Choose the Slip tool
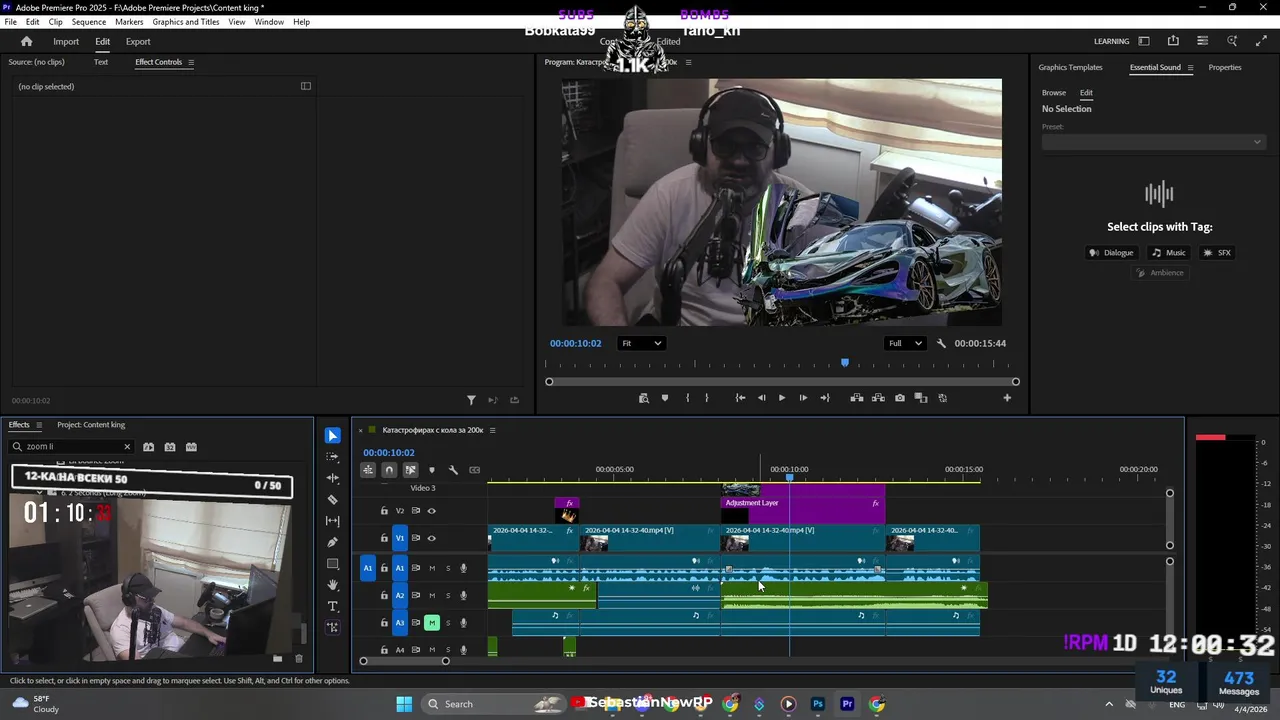The height and width of the screenshot is (720, 1280). point(333,521)
